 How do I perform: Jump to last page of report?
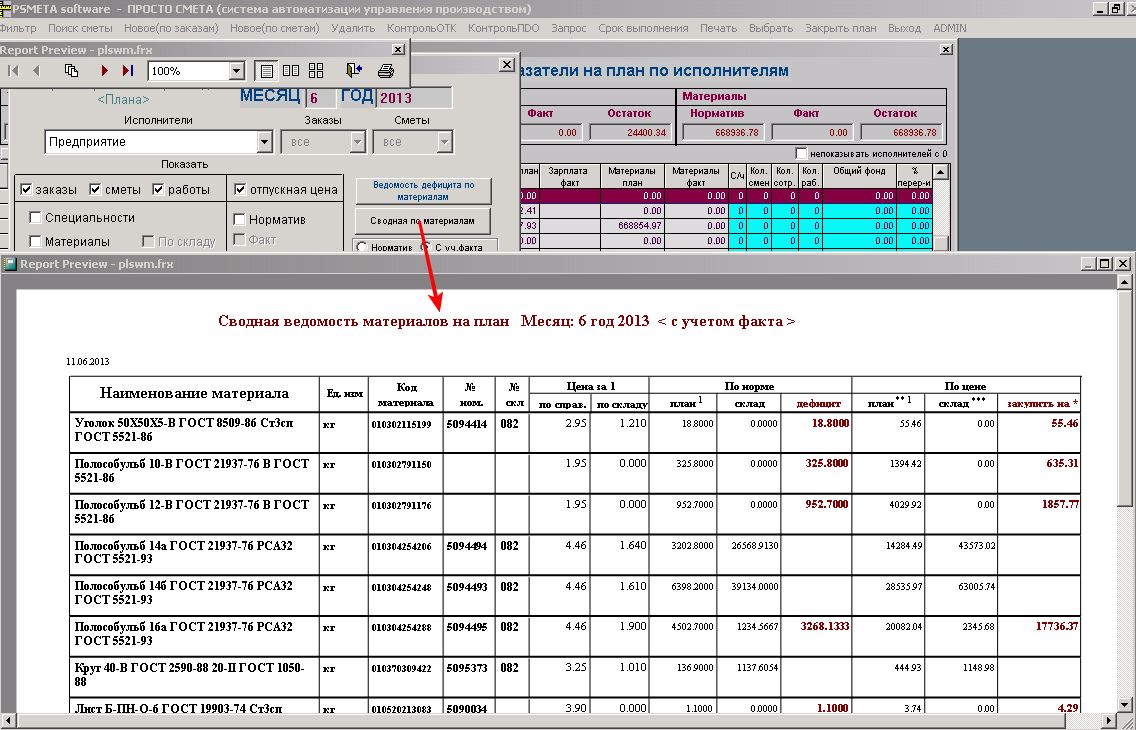127,71
